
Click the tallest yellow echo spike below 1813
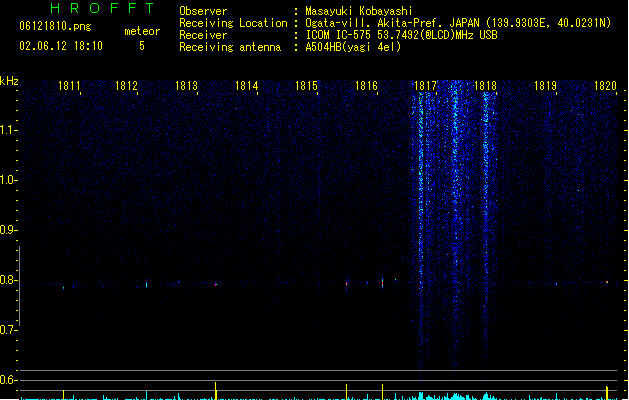[x=216, y=391]
